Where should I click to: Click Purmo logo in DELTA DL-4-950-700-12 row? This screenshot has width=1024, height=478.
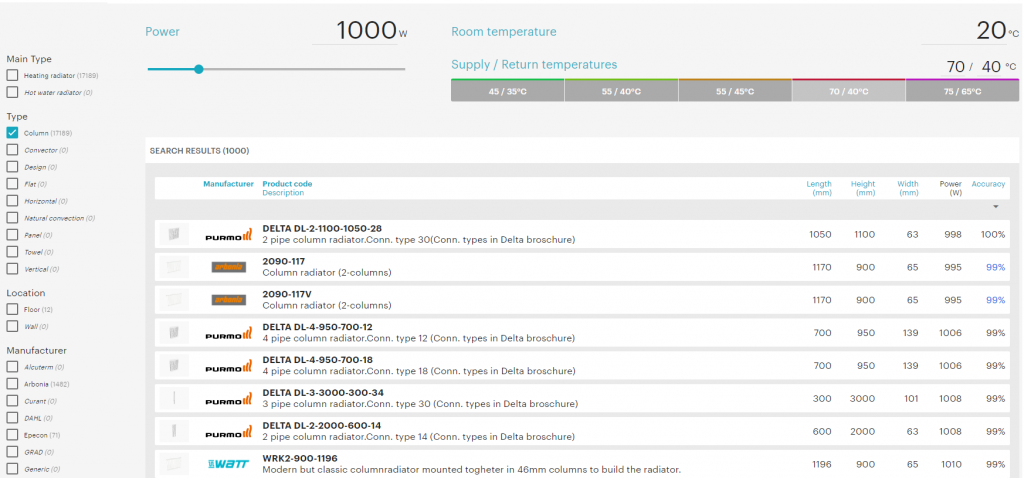[229, 334]
